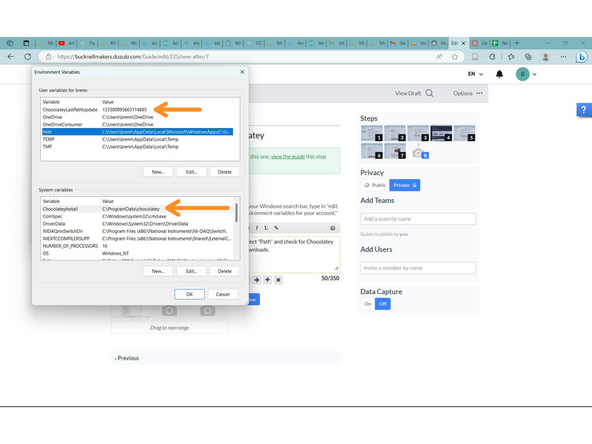Click the View Draft link
592x444 pixels.
408,93
